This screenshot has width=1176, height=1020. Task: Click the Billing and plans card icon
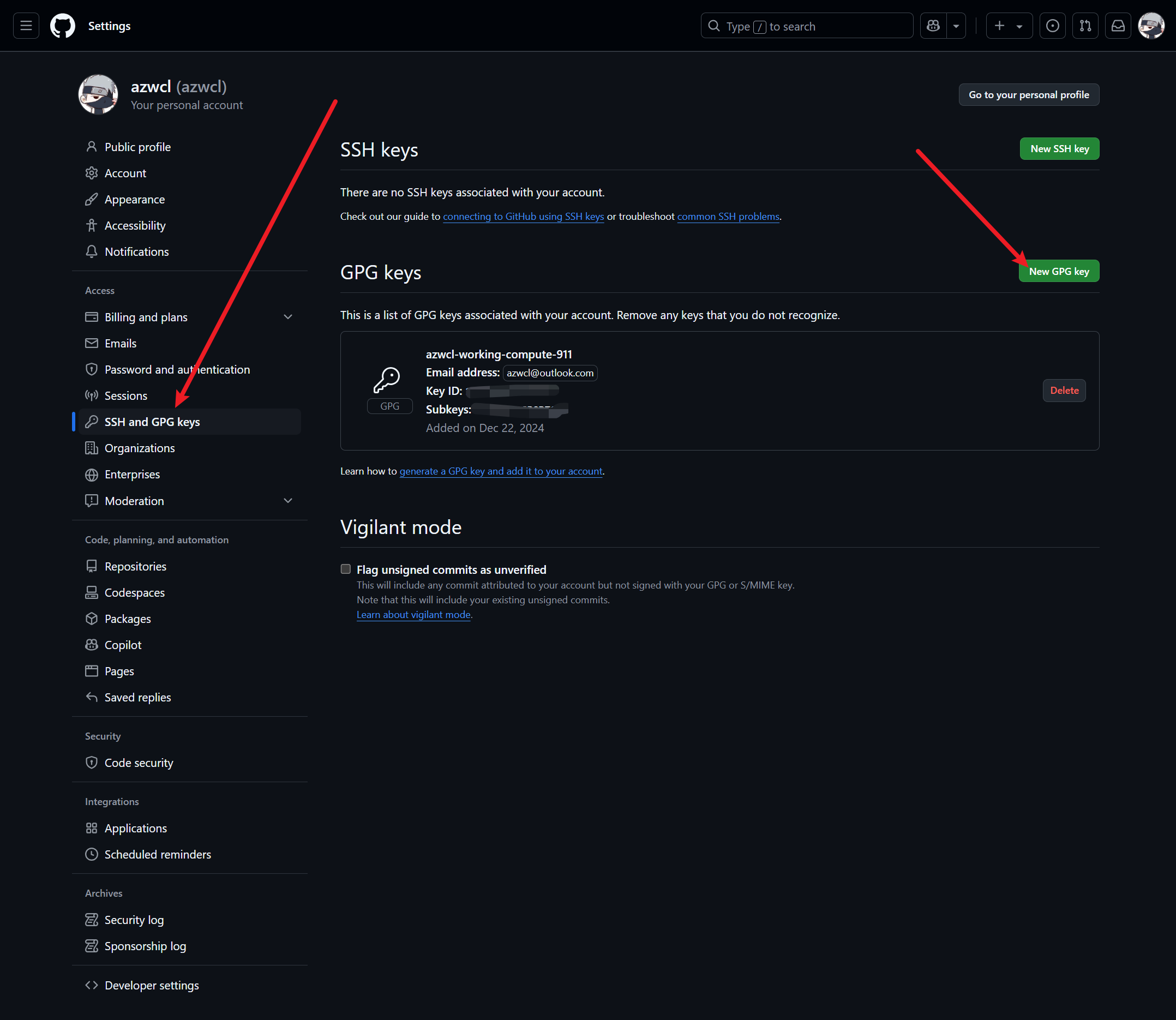tap(92, 317)
